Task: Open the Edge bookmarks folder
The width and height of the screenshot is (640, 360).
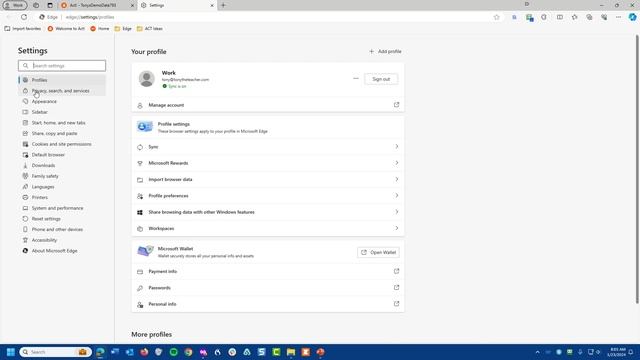Action: tap(123, 29)
